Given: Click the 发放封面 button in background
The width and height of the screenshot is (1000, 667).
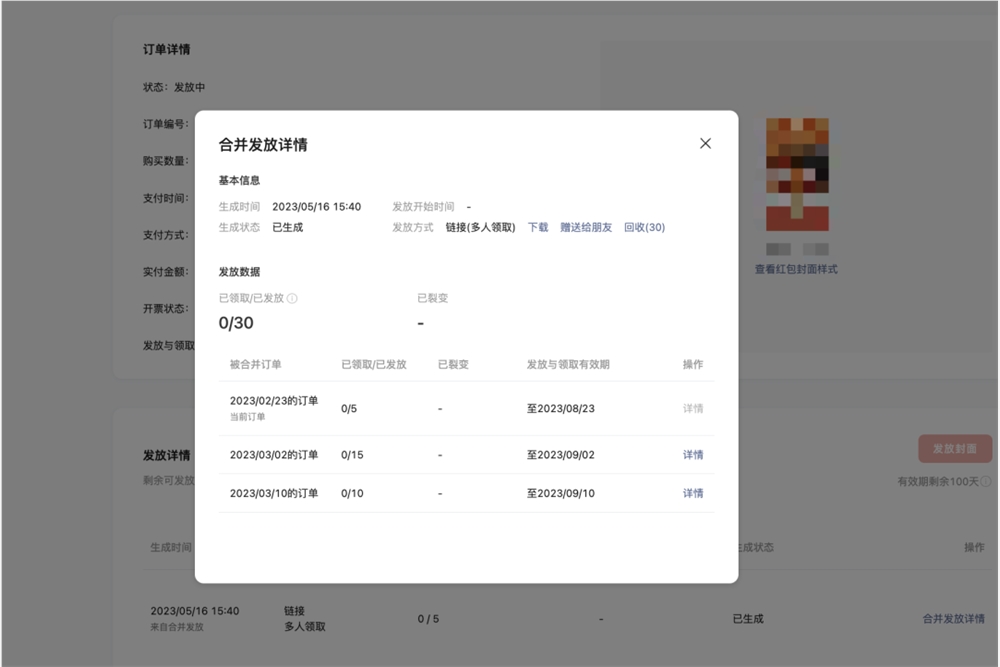Looking at the screenshot, I should click(955, 449).
